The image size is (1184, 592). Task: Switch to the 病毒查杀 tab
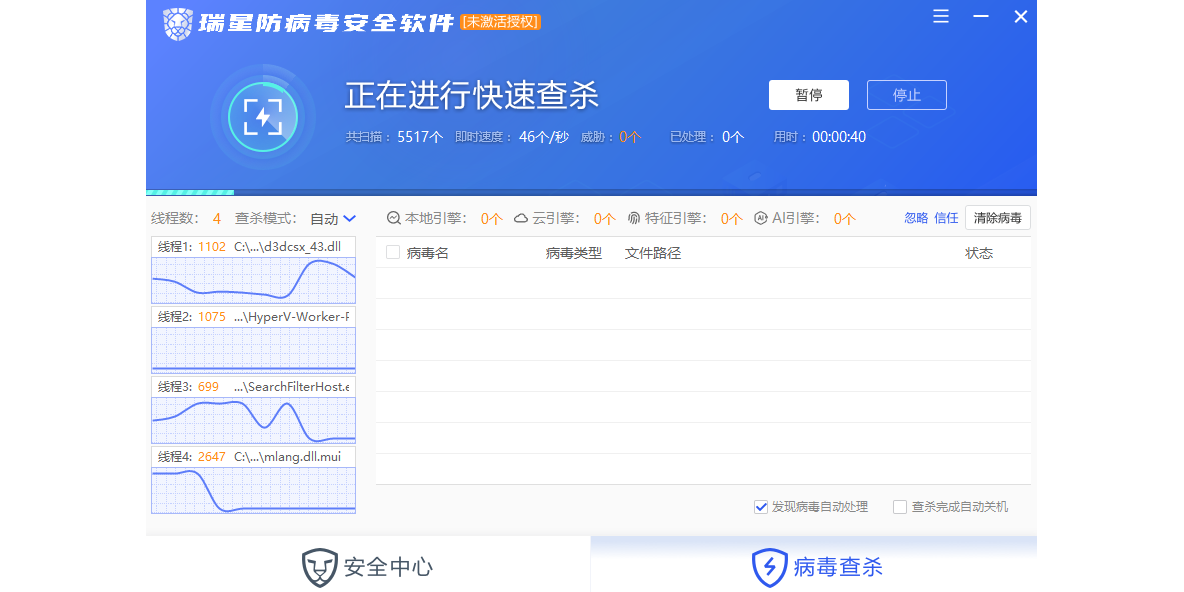point(814,565)
